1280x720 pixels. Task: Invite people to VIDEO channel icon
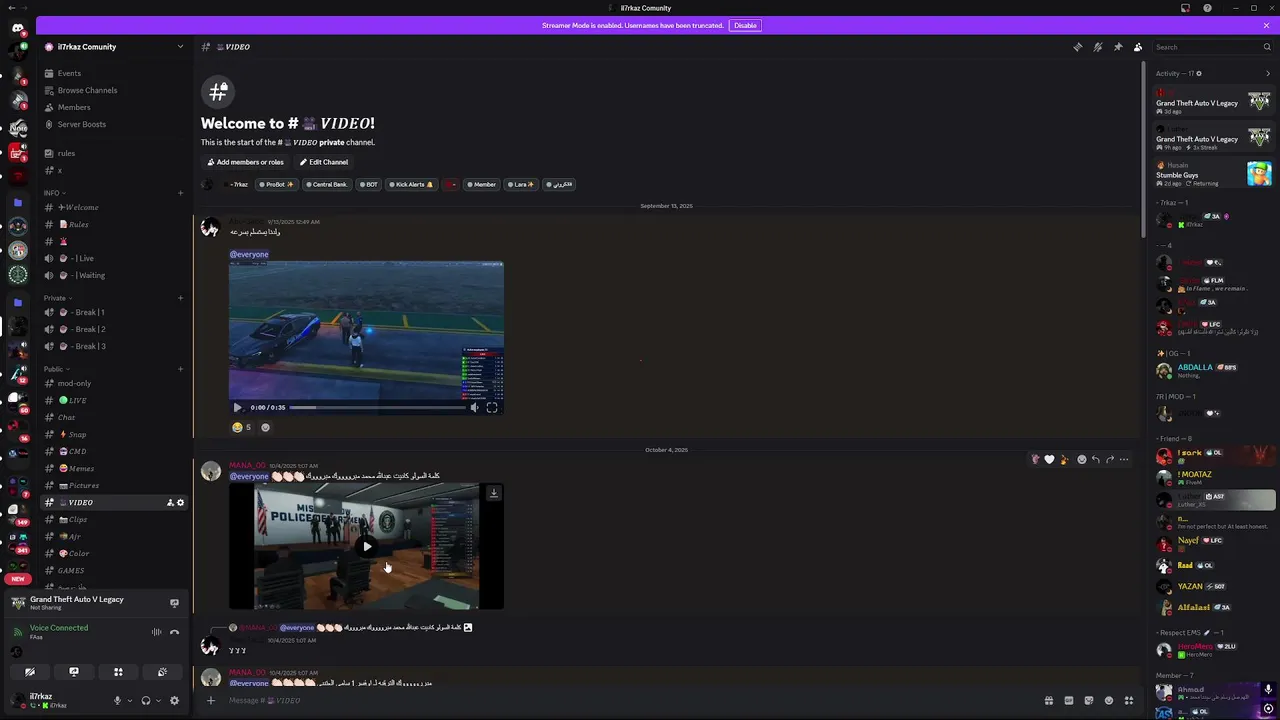pyautogui.click(x=170, y=503)
